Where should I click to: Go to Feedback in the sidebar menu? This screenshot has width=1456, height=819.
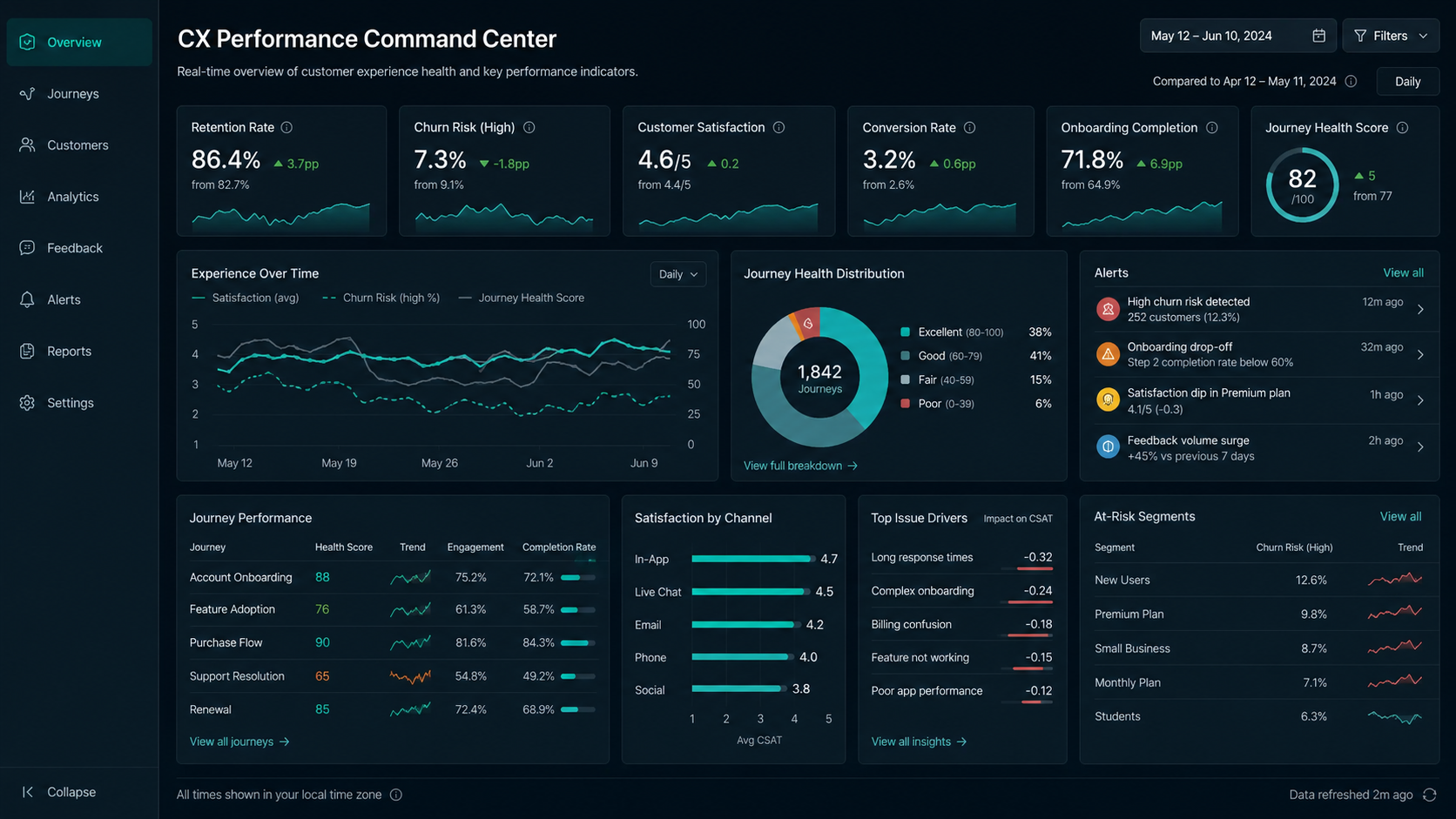coord(79,248)
